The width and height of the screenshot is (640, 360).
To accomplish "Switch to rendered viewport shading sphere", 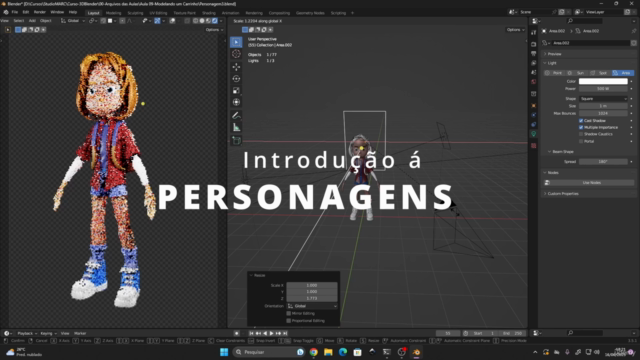I will tap(215, 21).
